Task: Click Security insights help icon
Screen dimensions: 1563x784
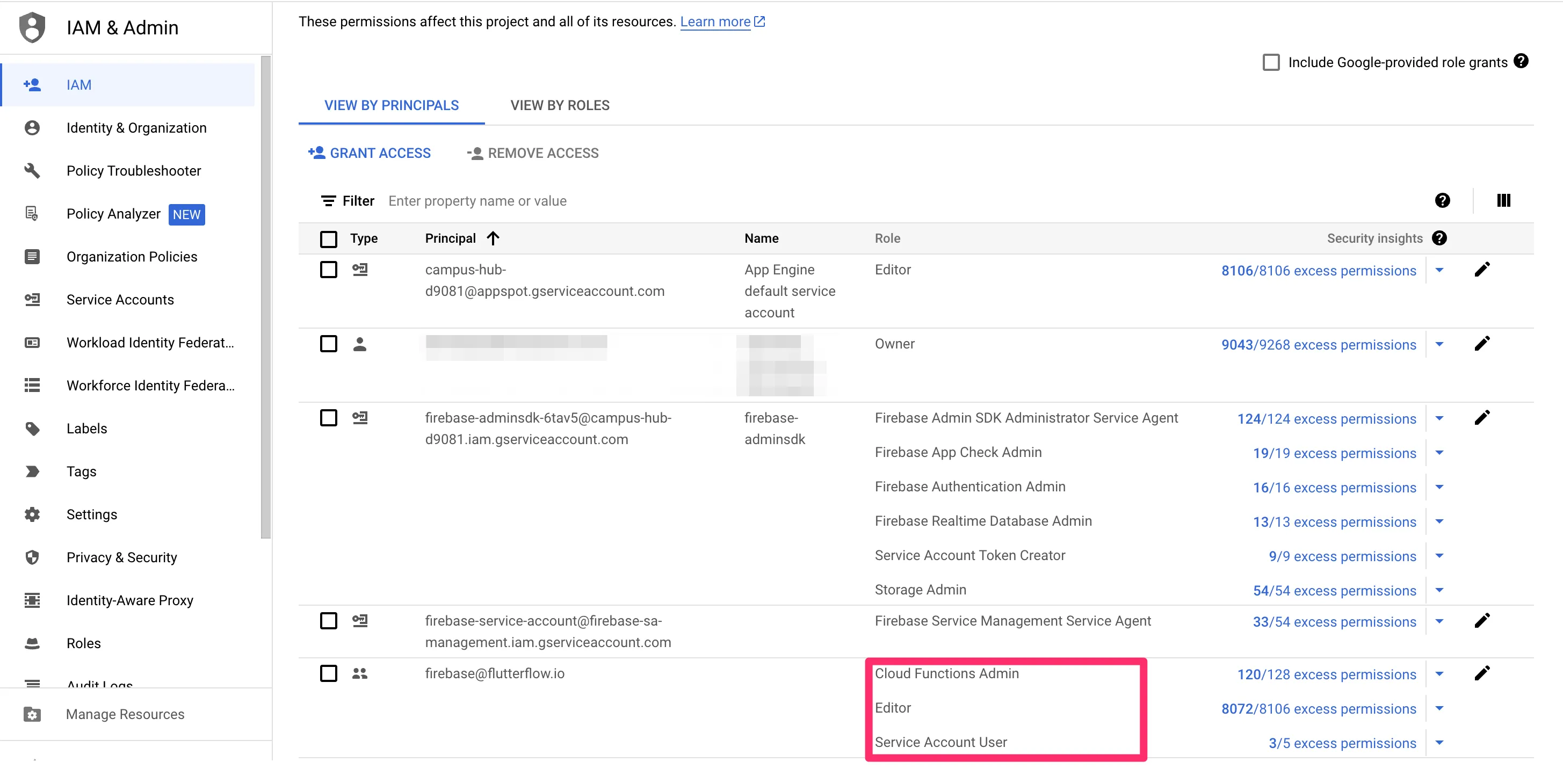Action: pyautogui.click(x=1439, y=238)
